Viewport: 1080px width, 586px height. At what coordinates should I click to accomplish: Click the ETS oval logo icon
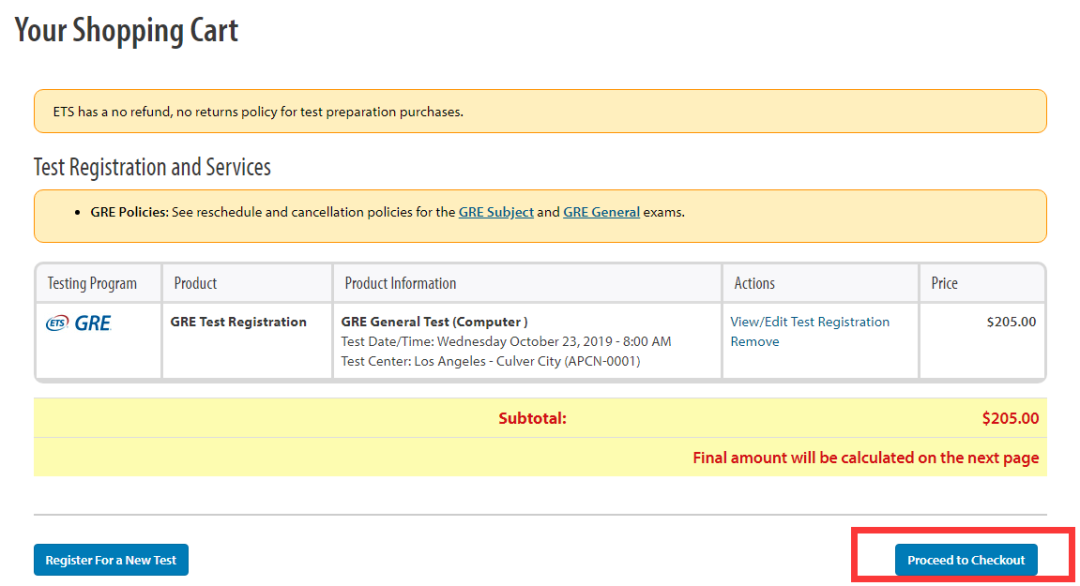[x=57, y=323]
